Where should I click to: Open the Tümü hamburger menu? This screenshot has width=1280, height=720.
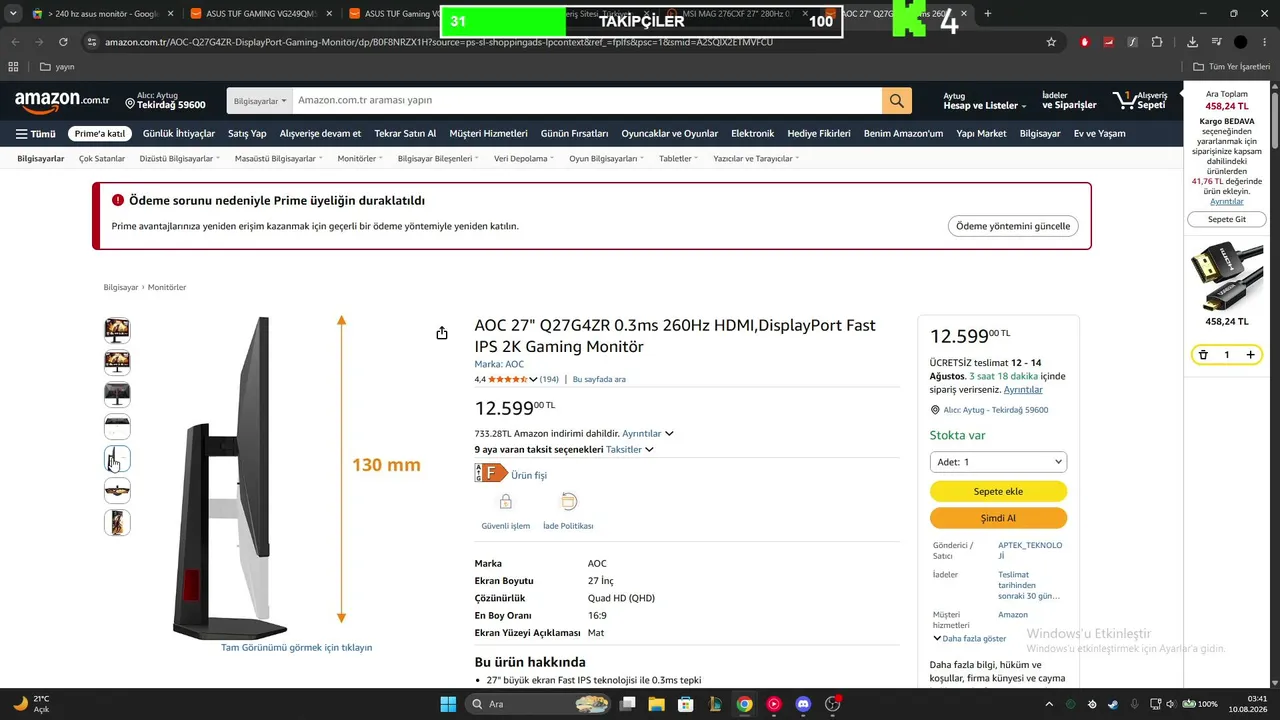35,134
